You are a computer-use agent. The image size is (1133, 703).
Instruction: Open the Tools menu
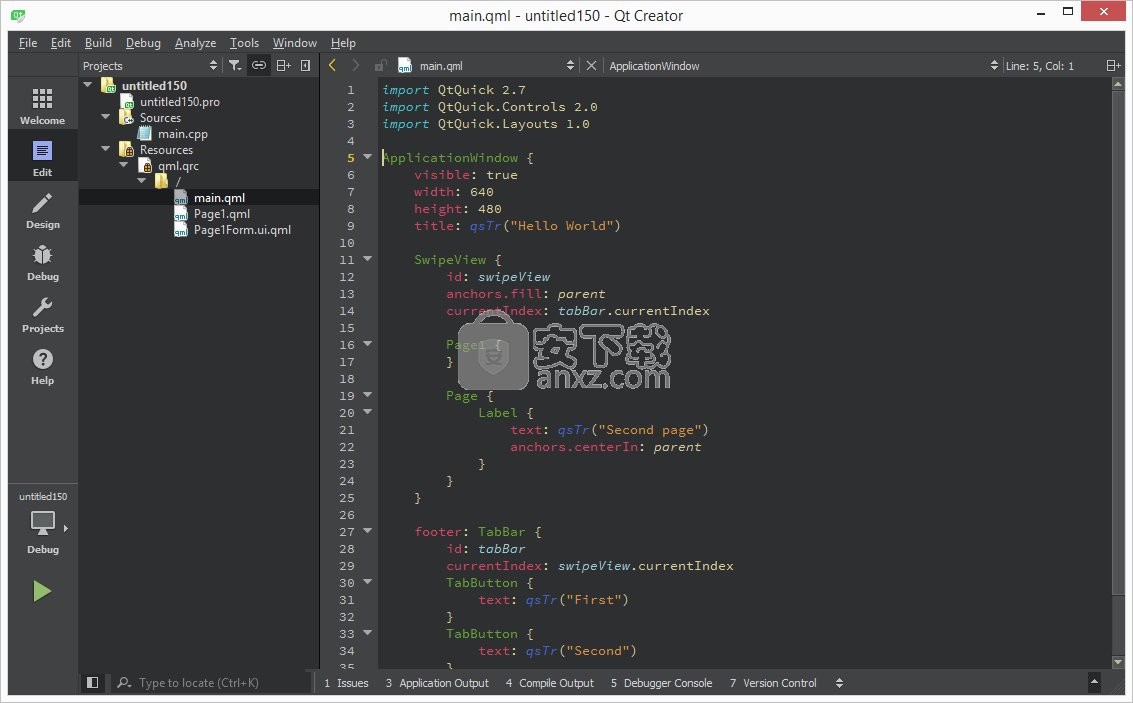click(x=244, y=43)
